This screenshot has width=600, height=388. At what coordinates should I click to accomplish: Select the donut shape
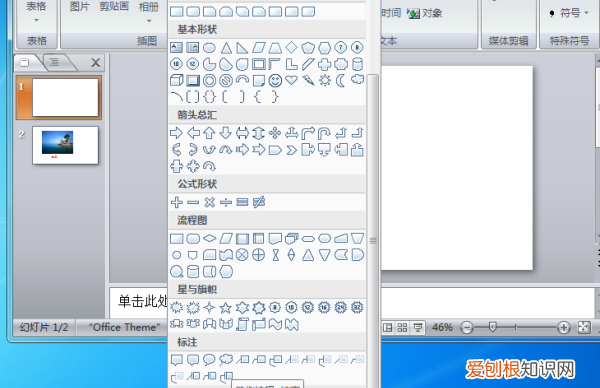[209, 80]
